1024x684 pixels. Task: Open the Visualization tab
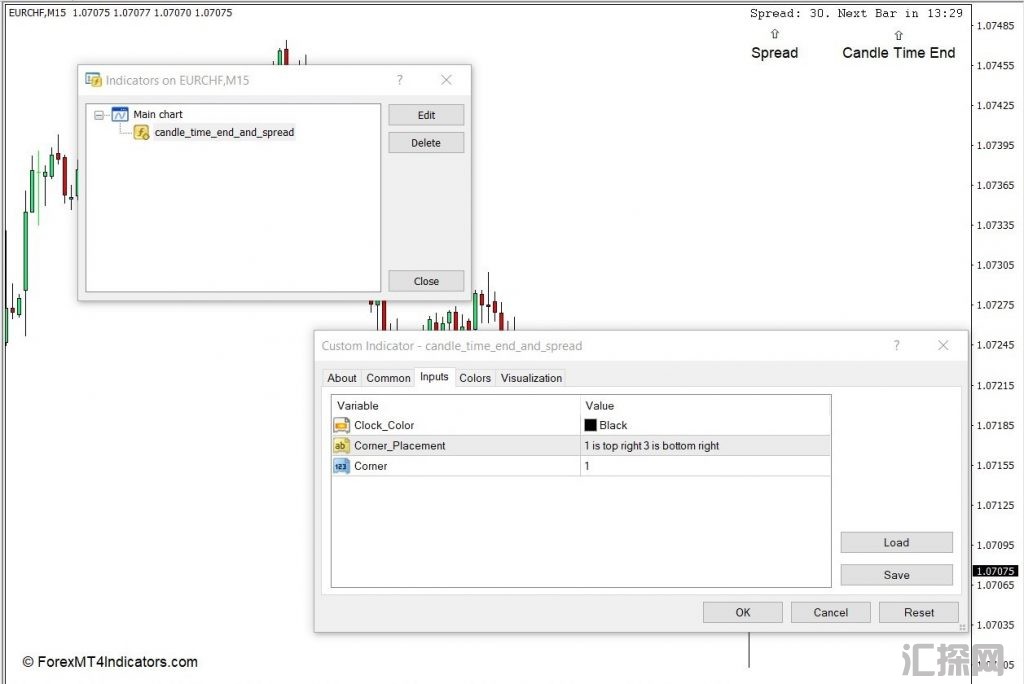coord(531,378)
